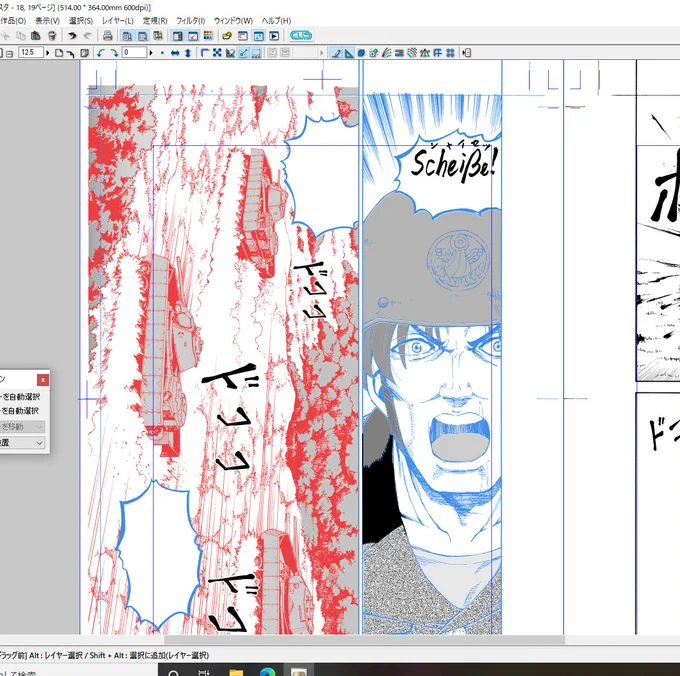Screen dimensions: 680x676
Task: Open the レイヤー(L) menu
Action: [118, 21]
